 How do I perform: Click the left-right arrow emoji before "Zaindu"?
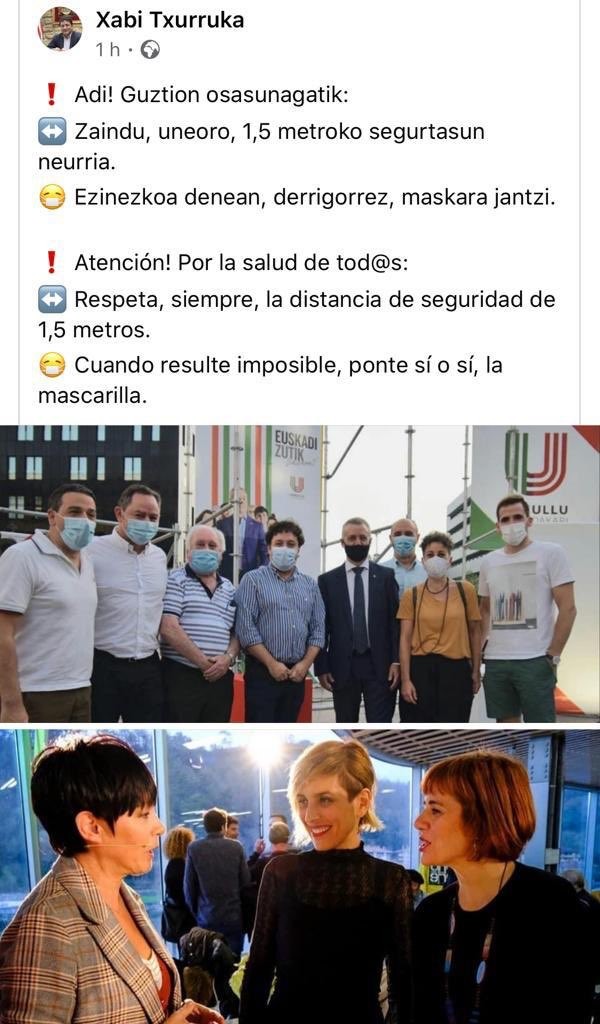pos(52,131)
